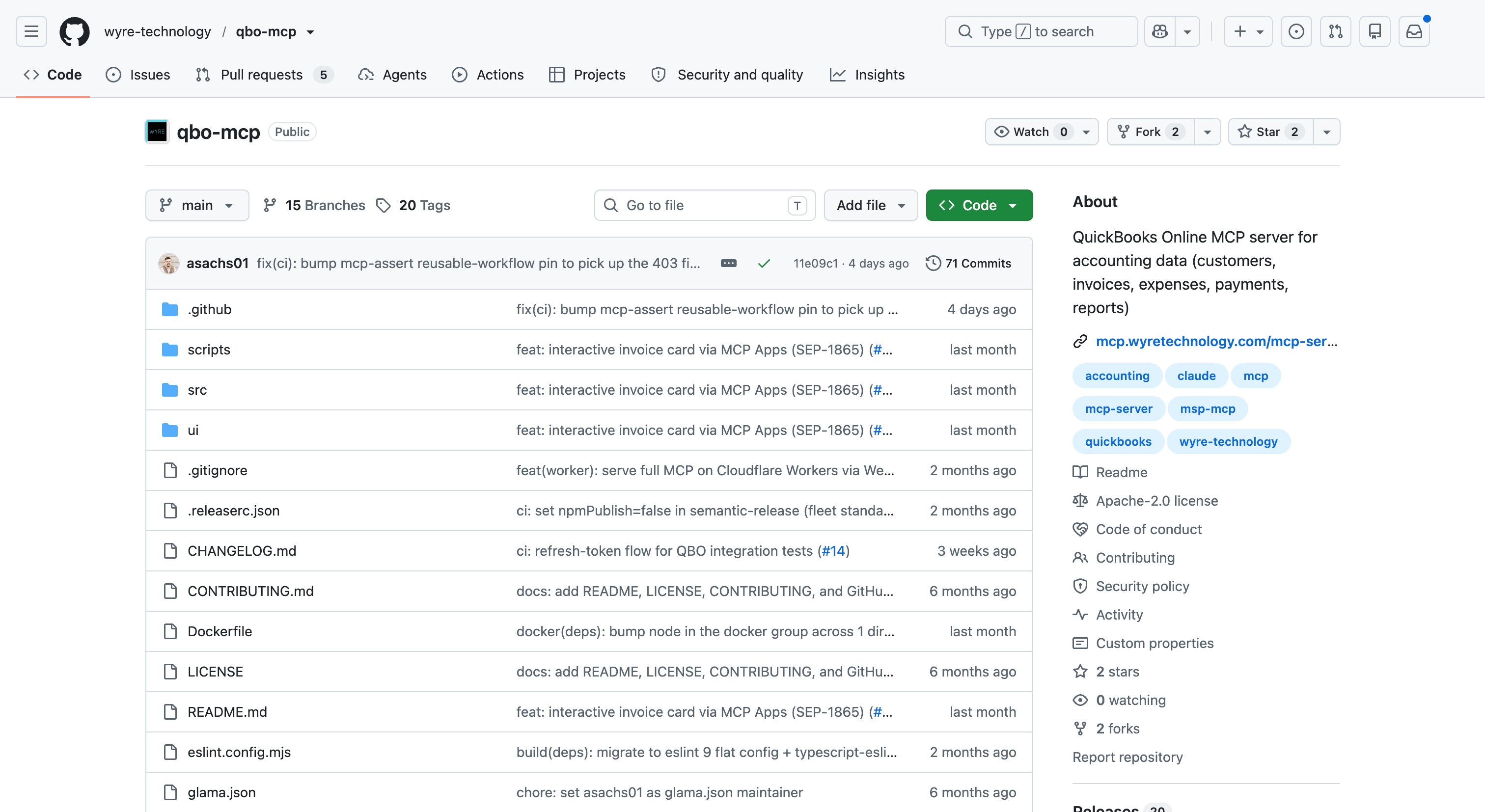1485x812 pixels.
Task: Open the glama.json file
Action: tap(221, 793)
